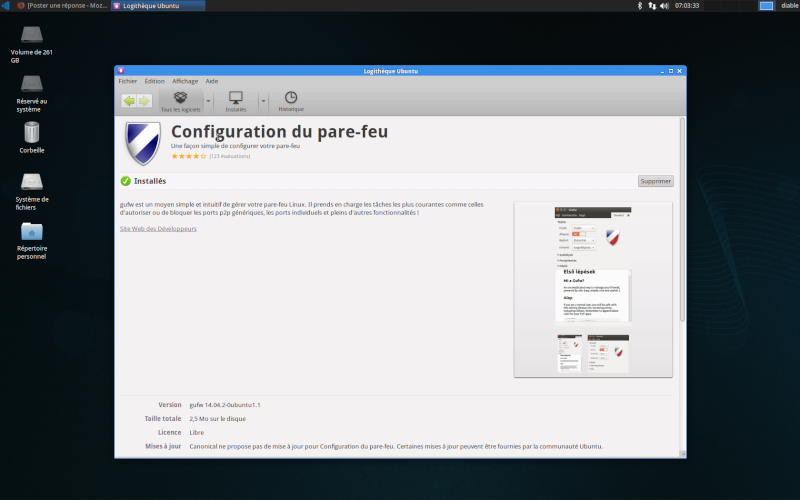Click the clock showing 07:03:33

point(687,6)
